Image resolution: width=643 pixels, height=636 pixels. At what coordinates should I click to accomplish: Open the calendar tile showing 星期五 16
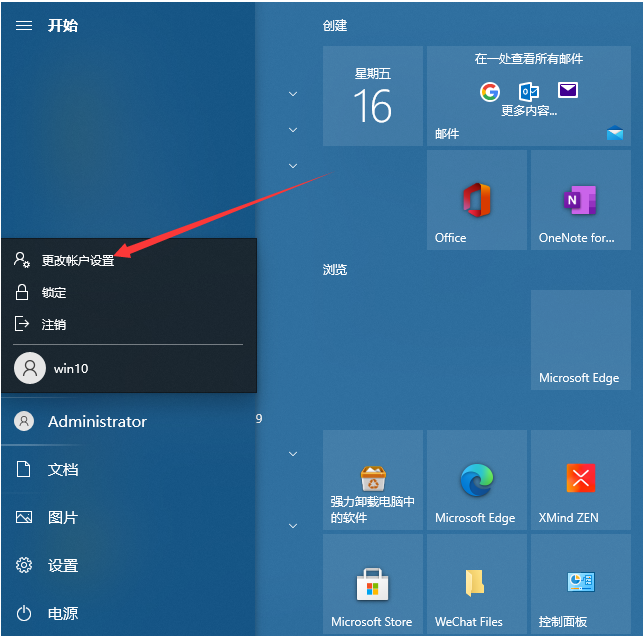tap(372, 96)
